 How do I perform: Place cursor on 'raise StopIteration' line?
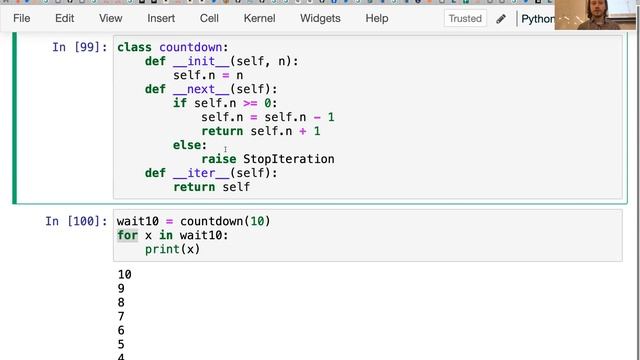pos(268,159)
